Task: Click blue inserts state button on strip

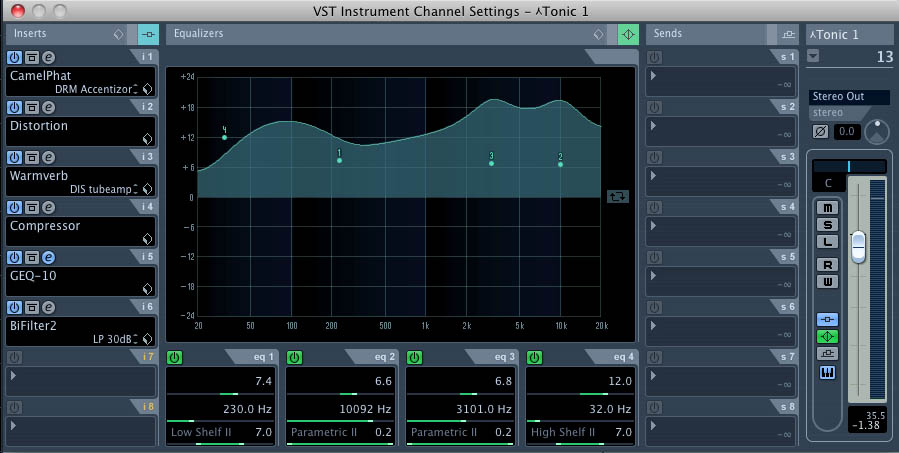Action: [827, 319]
